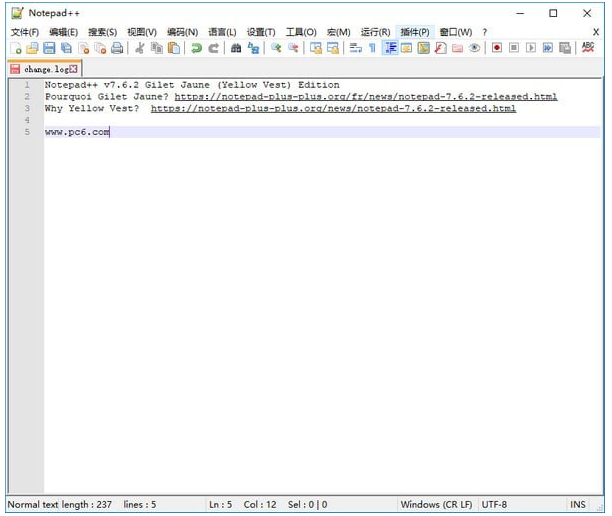The width and height of the screenshot is (612, 516).
Task: Undo the last edit with toolbar arrow
Action: 196,48
